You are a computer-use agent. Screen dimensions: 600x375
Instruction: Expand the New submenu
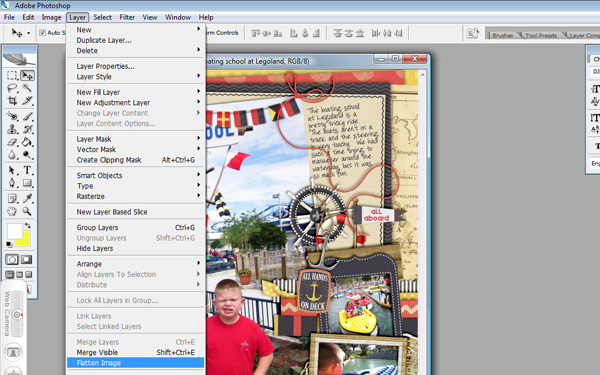point(135,29)
